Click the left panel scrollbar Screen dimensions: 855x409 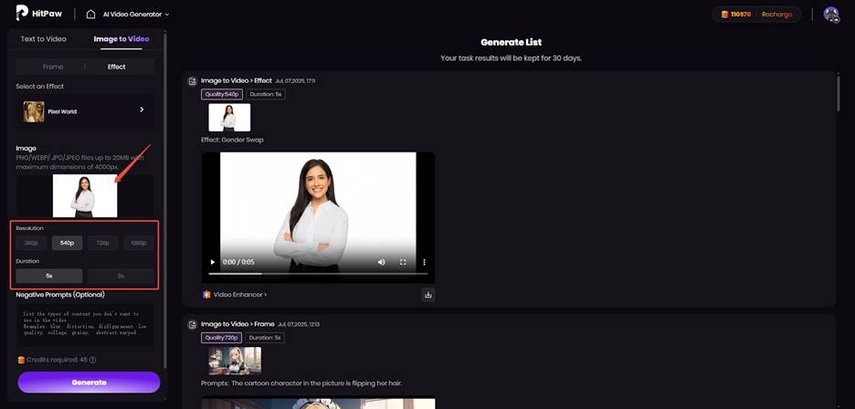165,201
